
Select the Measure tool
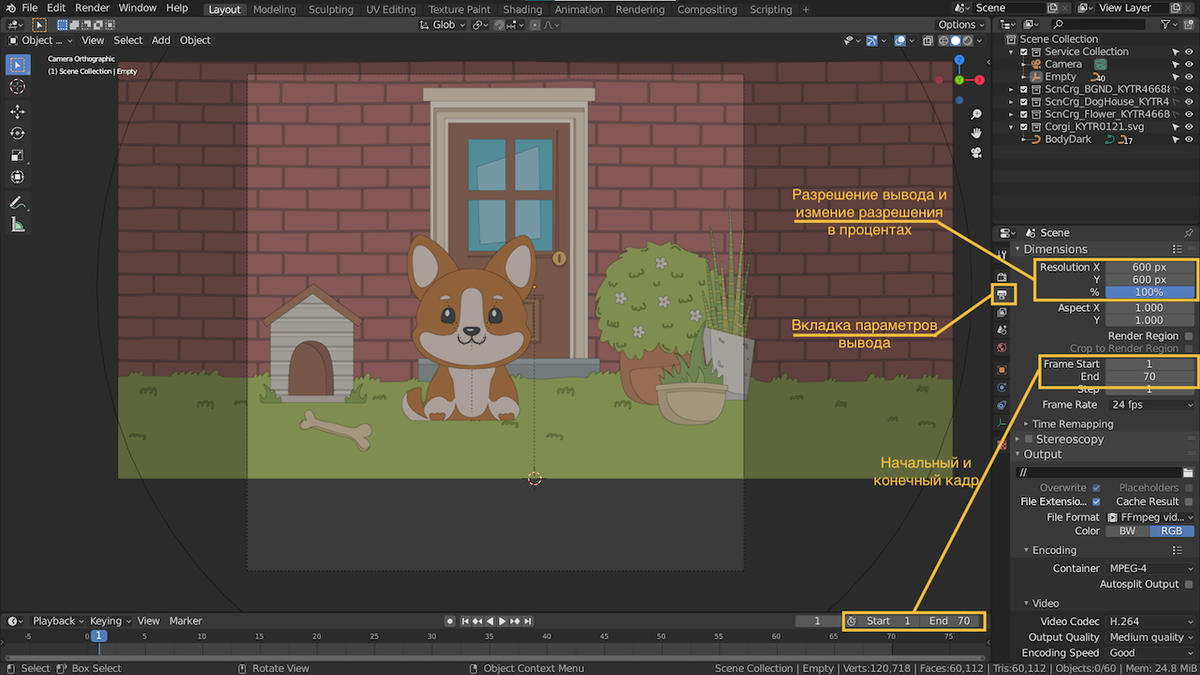point(17,224)
